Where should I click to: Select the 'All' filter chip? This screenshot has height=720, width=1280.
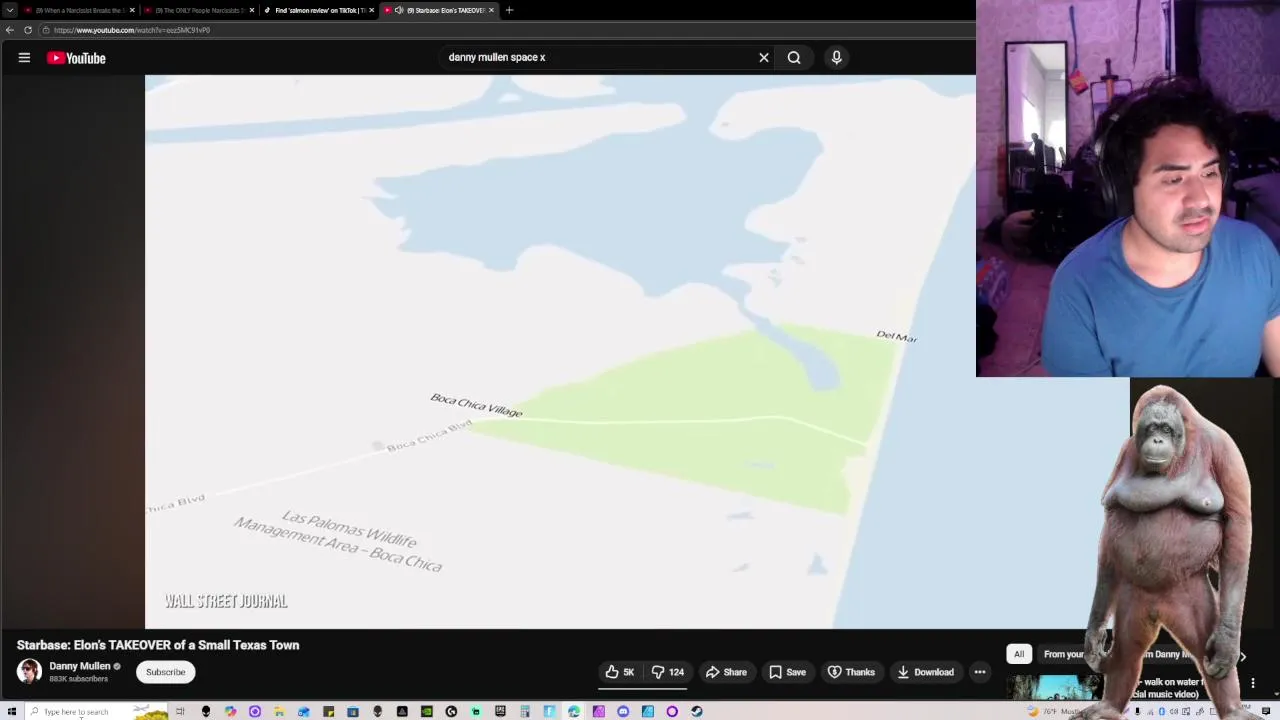coord(1019,654)
